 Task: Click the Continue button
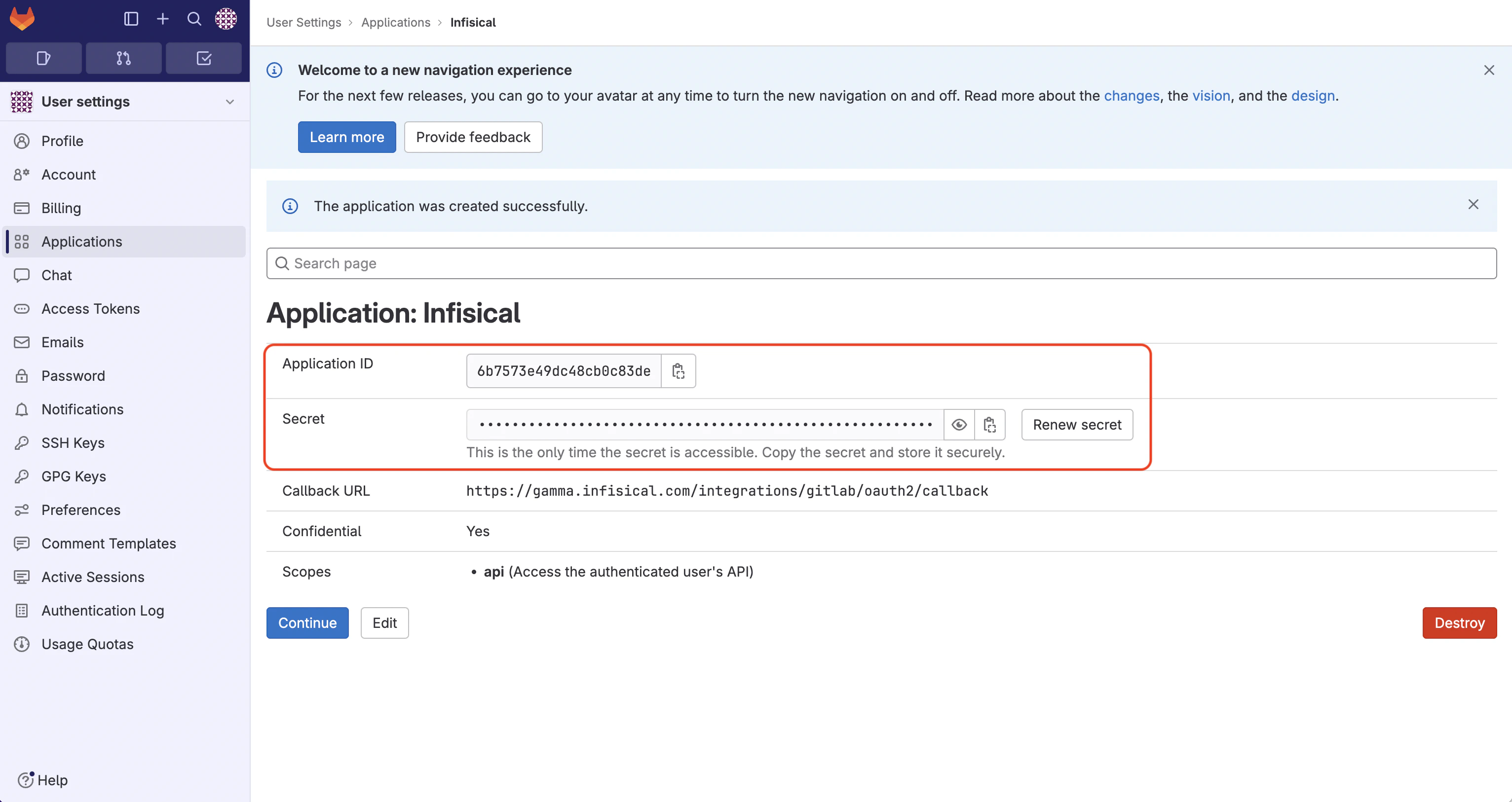coord(307,623)
